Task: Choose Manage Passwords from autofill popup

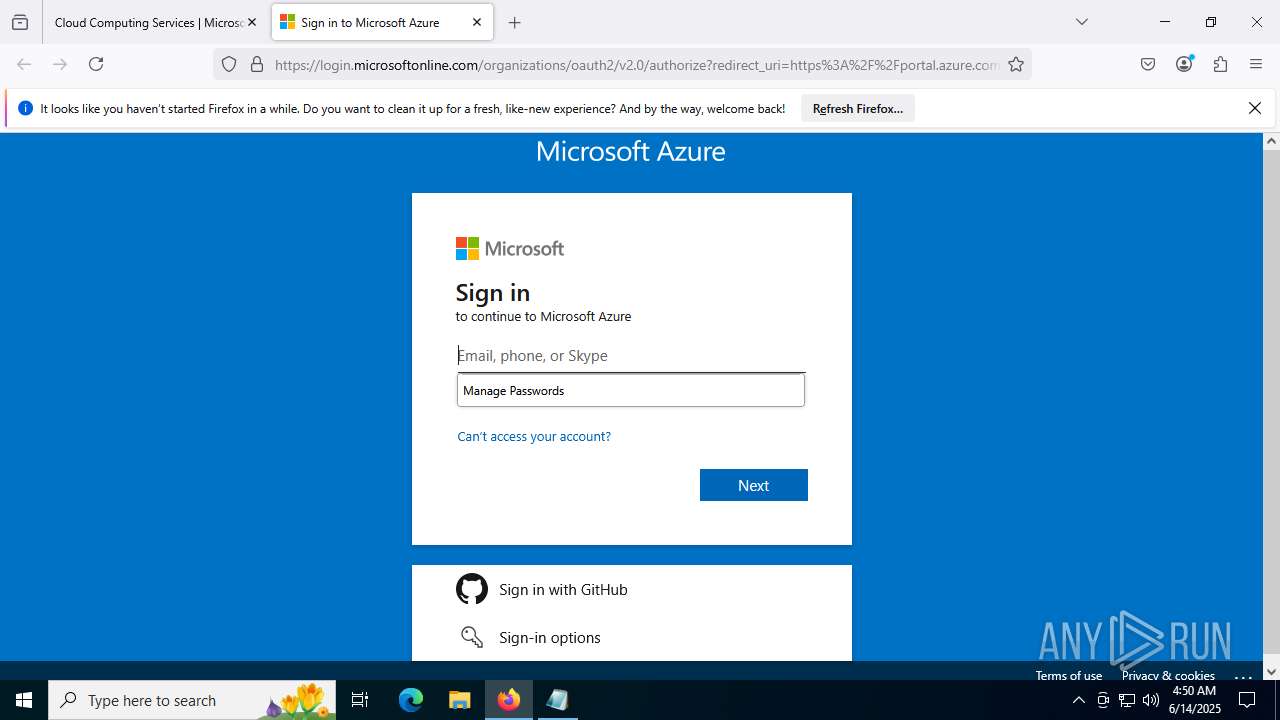Action: [x=631, y=390]
